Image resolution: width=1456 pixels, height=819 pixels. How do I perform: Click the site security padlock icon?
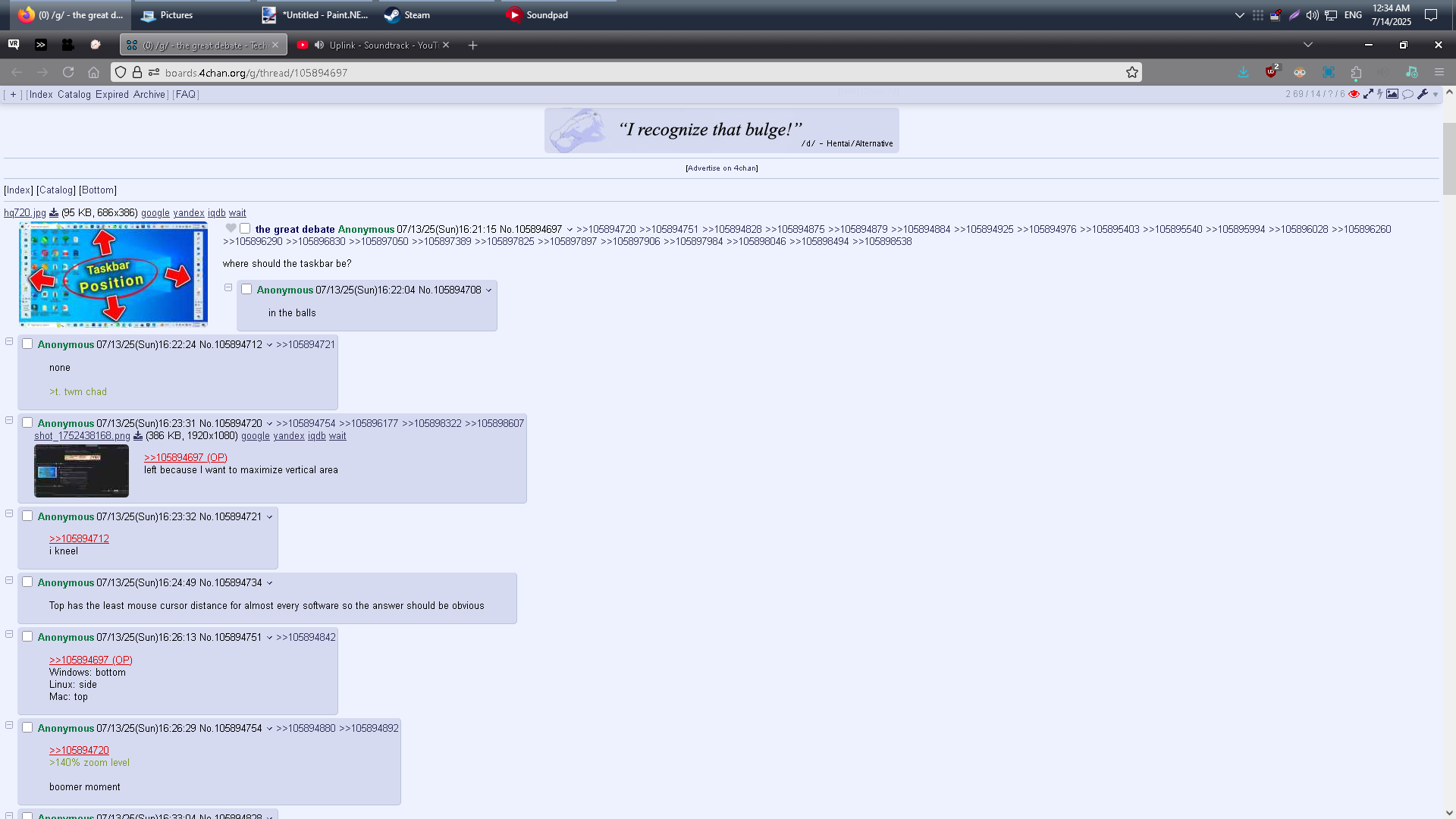137,72
